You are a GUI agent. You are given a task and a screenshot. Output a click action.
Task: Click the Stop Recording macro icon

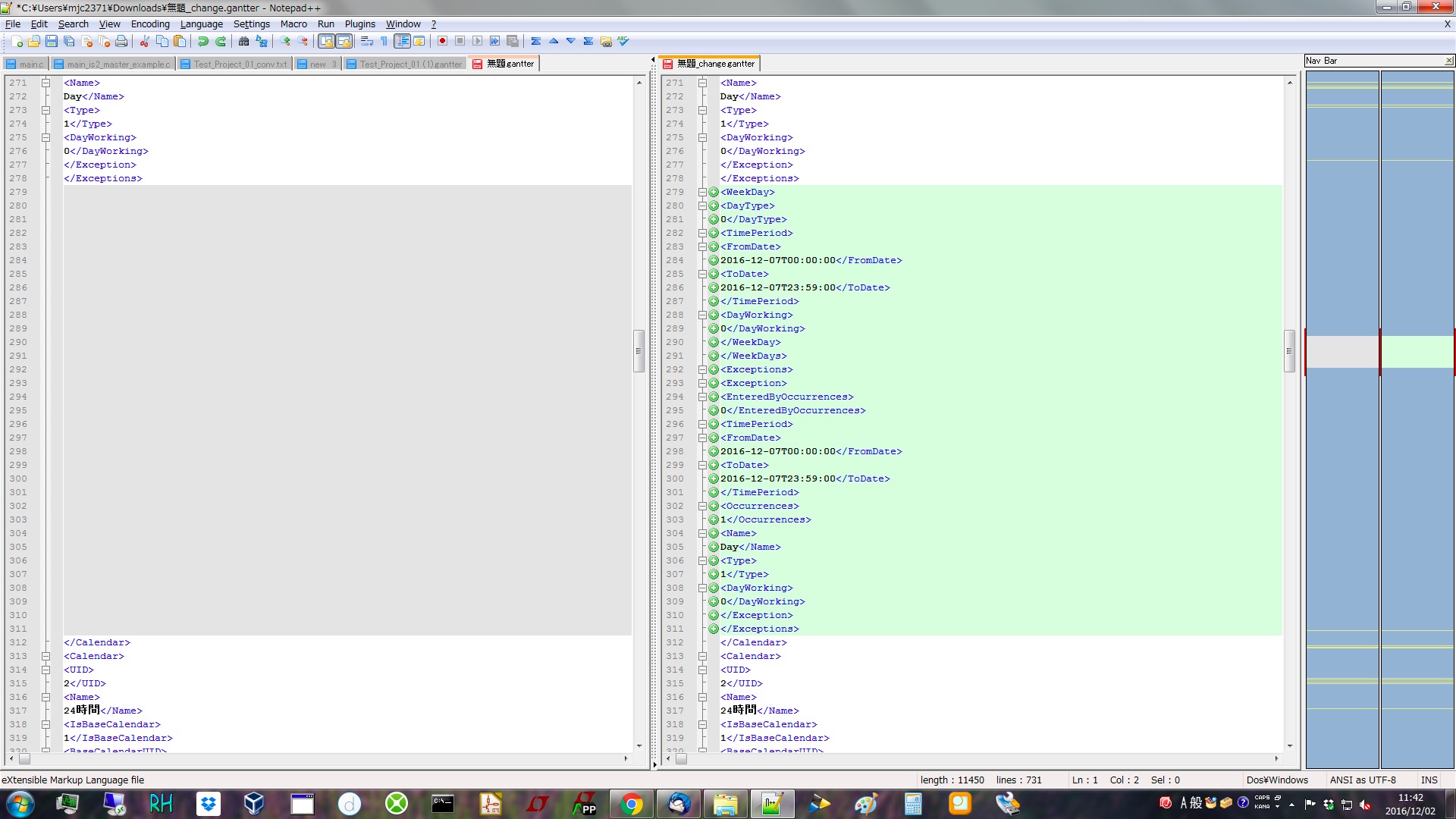460,41
